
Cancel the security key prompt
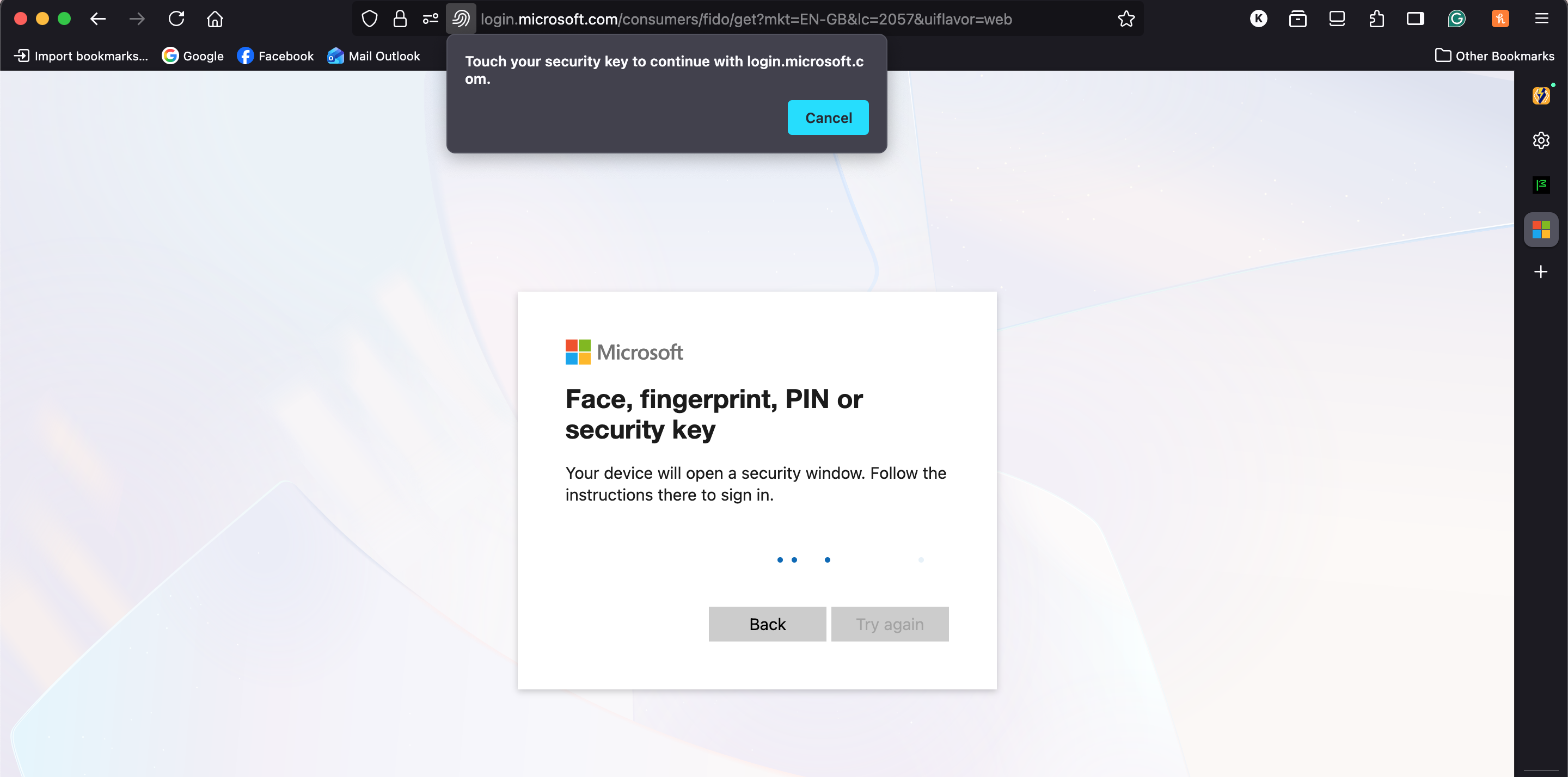(x=828, y=118)
